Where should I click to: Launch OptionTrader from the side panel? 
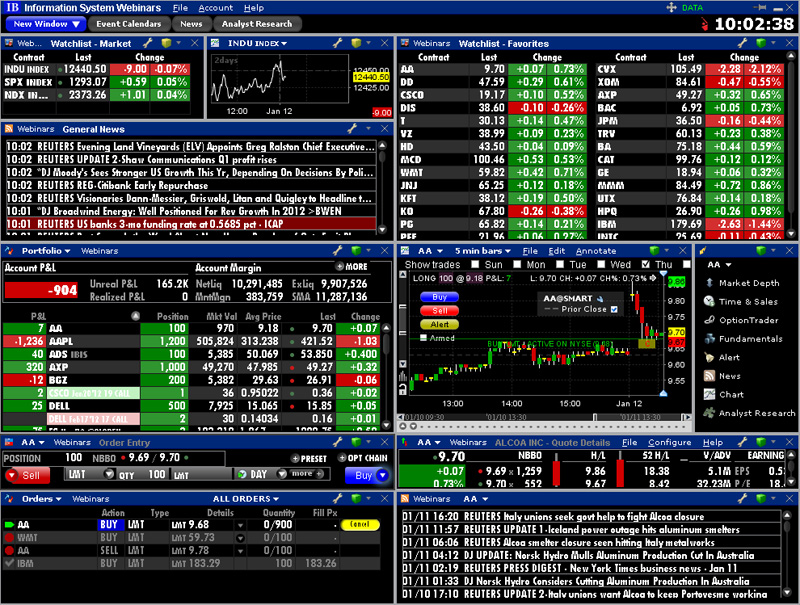point(748,320)
